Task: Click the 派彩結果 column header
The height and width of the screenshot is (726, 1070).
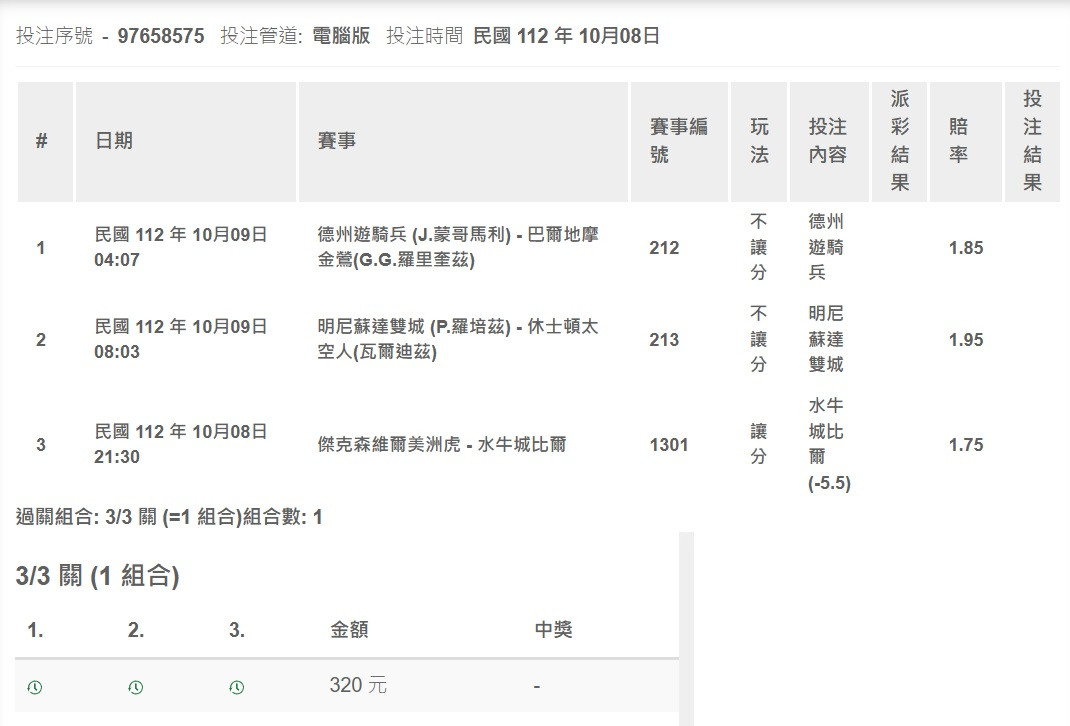Action: pyautogui.click(x=900, y=141)
